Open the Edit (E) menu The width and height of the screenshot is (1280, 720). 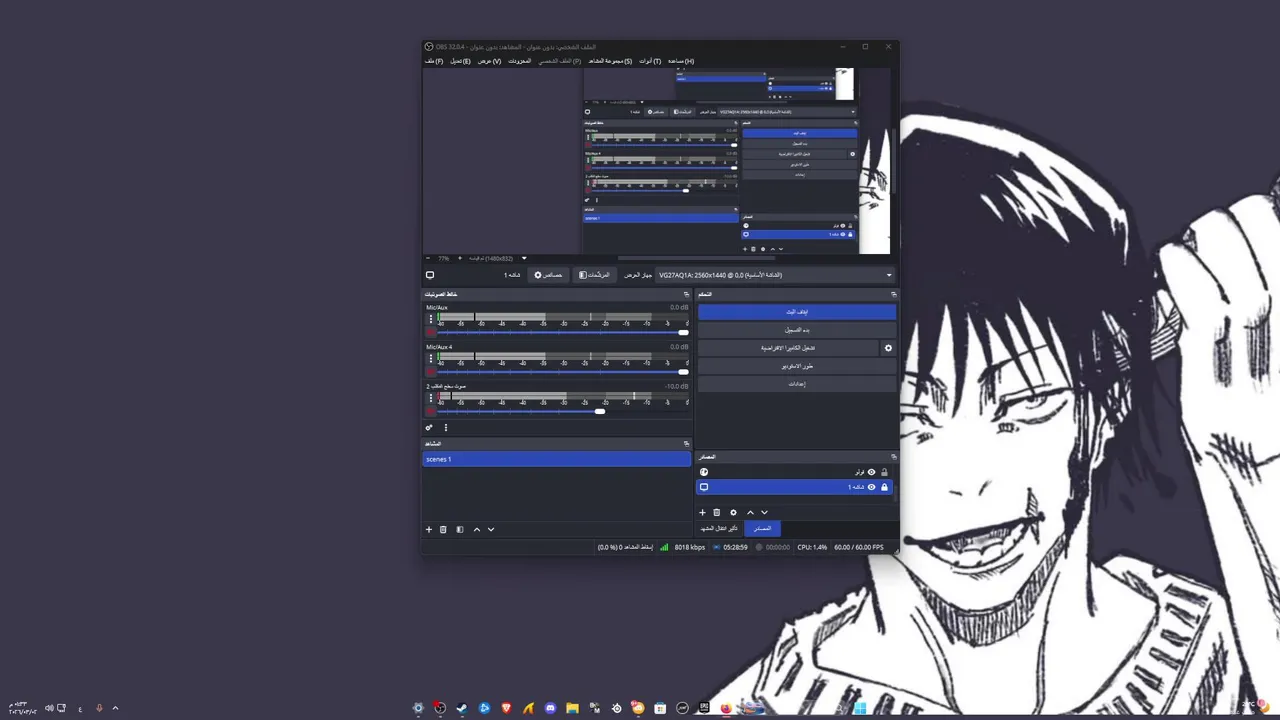[460, 61]
